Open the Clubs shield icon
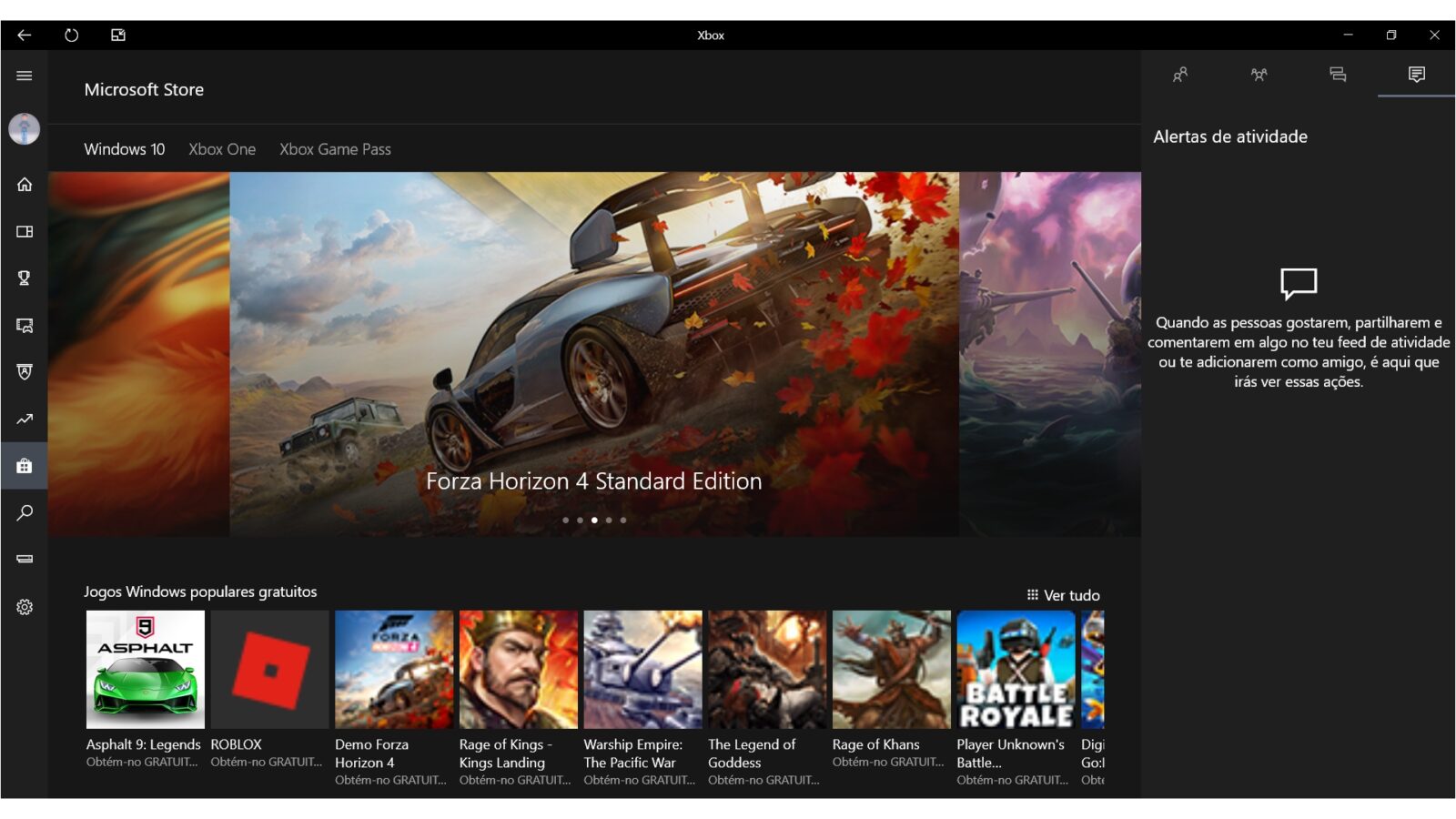Image resolution: width=1456 pixels, height=819 pixels. pos(25,372)
